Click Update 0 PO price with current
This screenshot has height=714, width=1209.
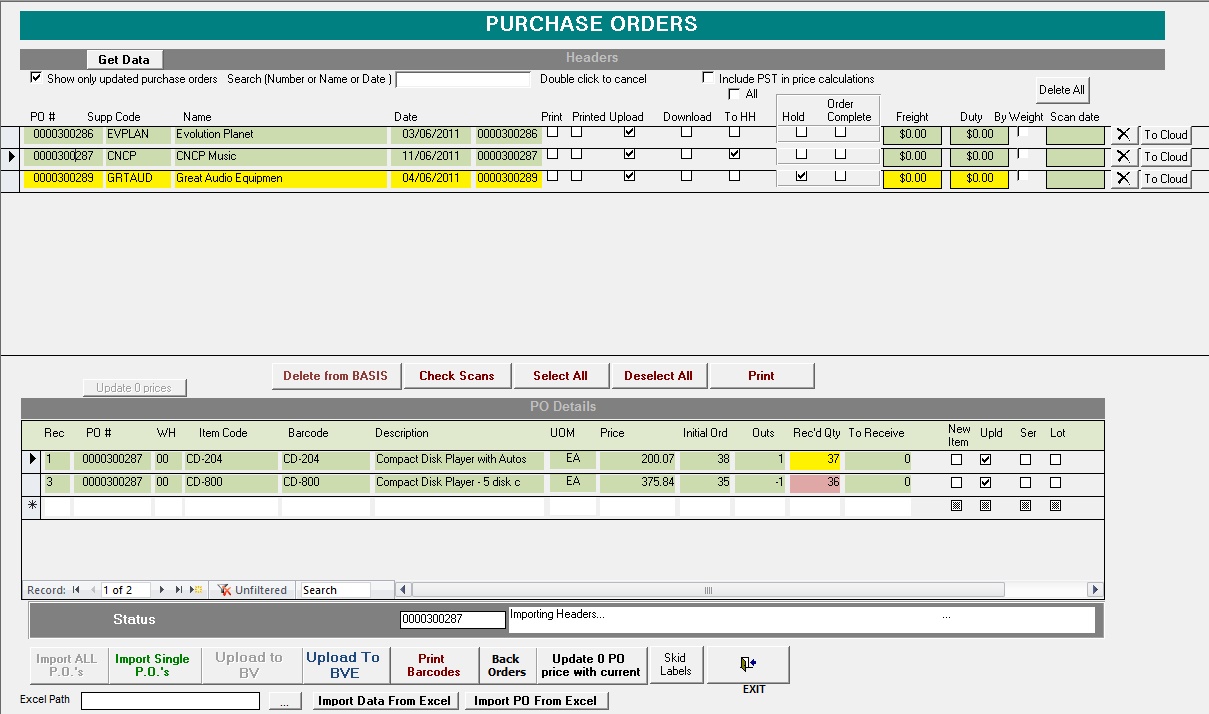pyautogui.click(x=591, y=665)
